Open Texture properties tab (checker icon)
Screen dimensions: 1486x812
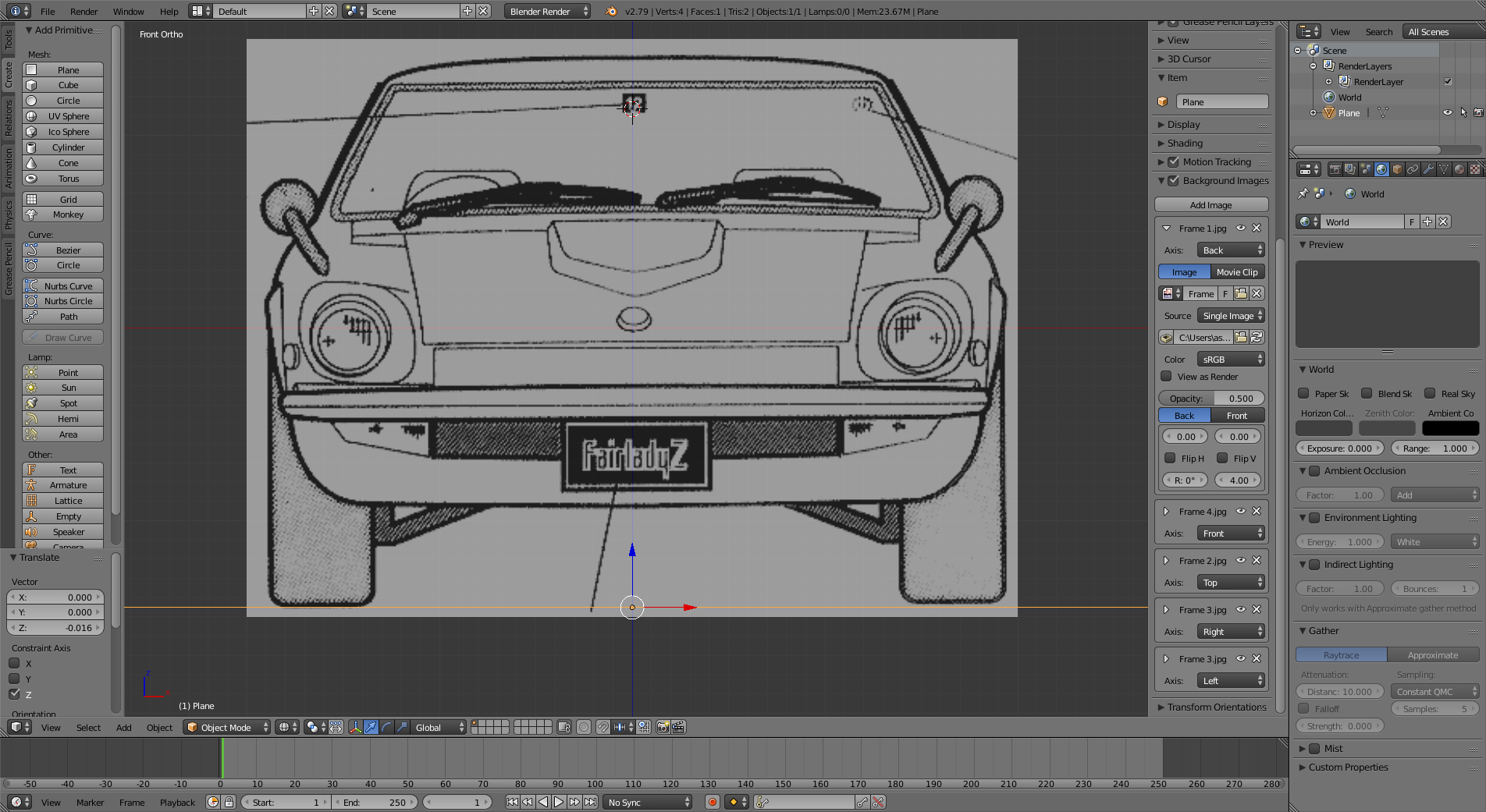[x=1474, y=169]
